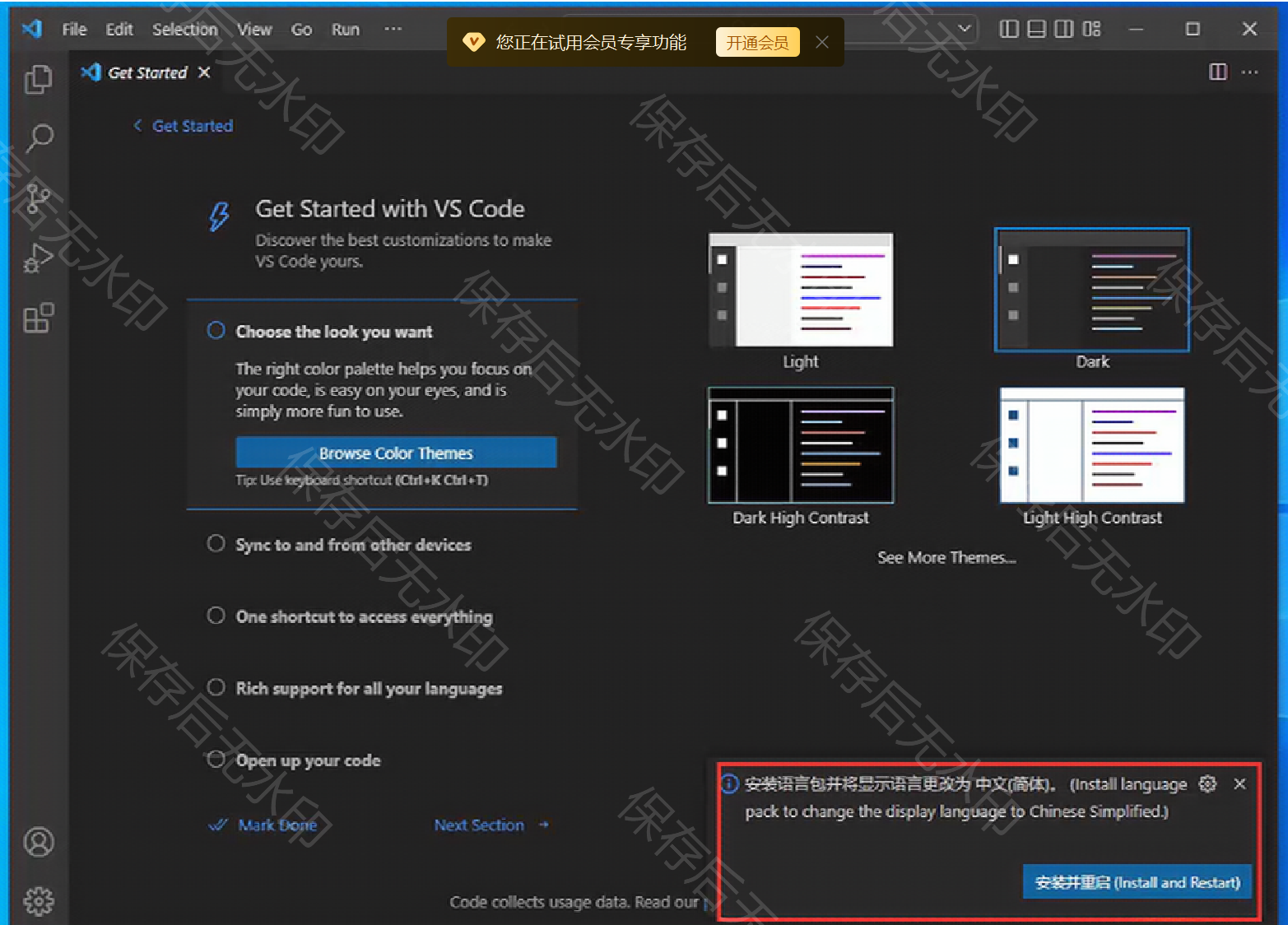Click the keyboard shortcut tip text
This screenshot has height=925, width=1288.
[x=362, y=480]
